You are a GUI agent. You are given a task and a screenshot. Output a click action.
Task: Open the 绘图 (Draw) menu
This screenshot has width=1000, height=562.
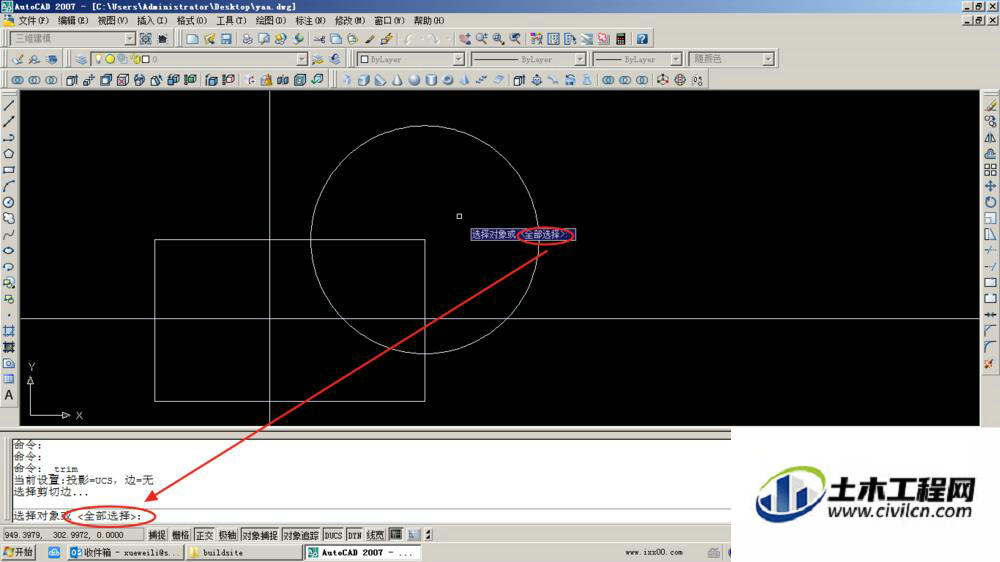pos(270,21)
